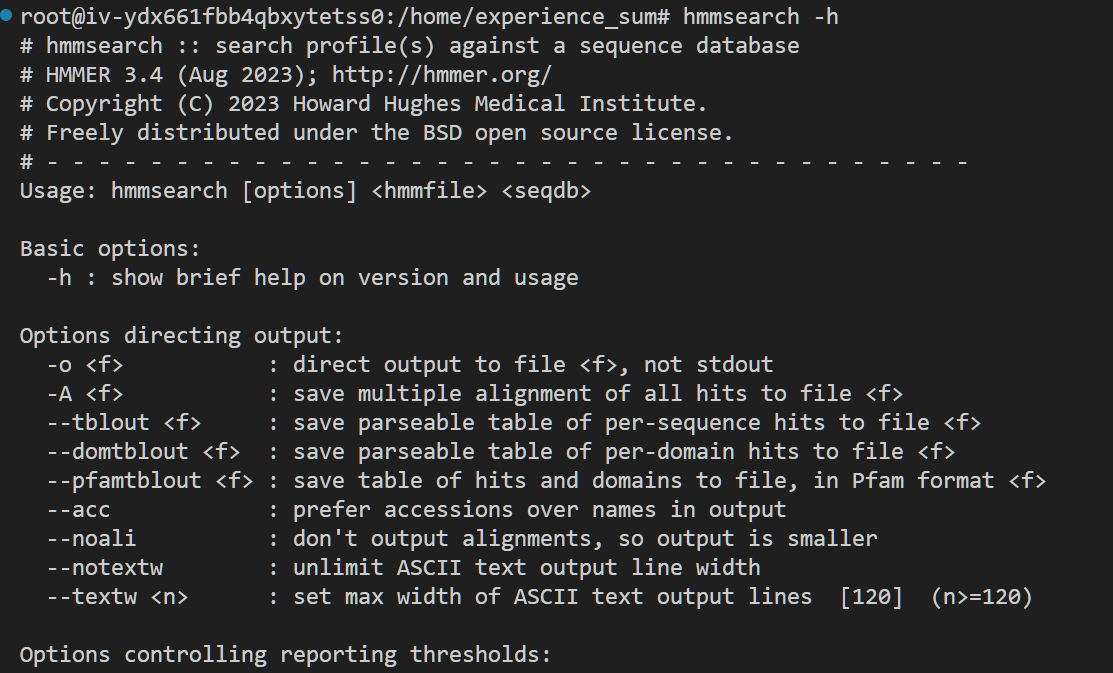Open the http://hmmer.org/ link

pos(442,75)
